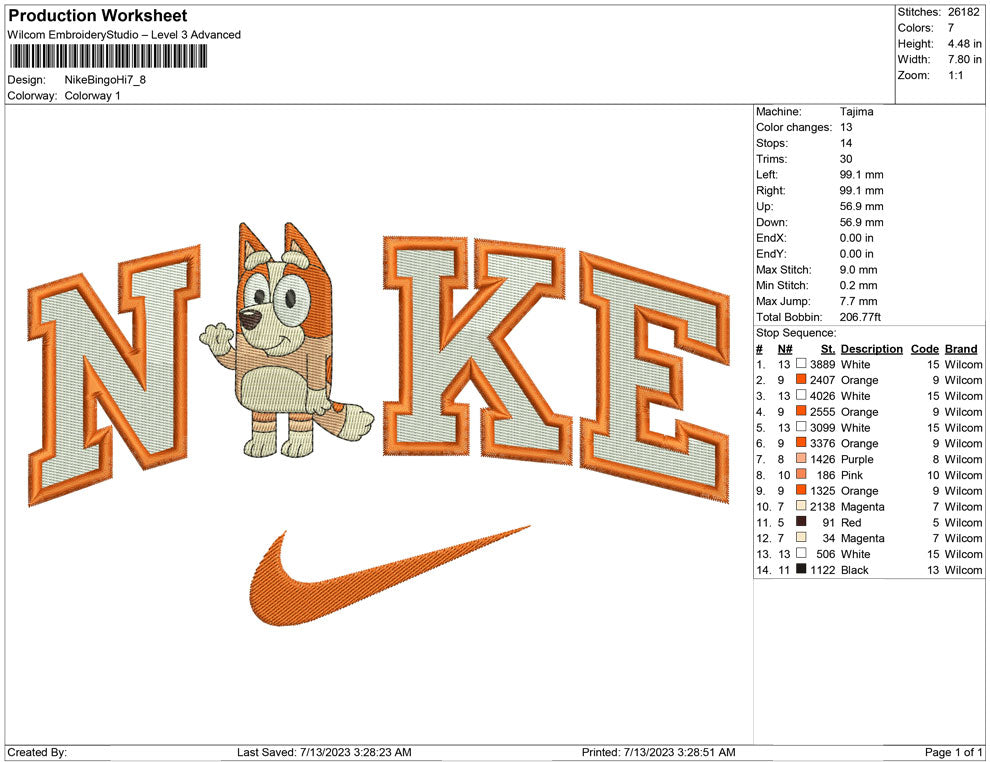Click the orange swatch for the 2407-stitch stop
This screenshot has width=990, height=762.
[801, 379]
